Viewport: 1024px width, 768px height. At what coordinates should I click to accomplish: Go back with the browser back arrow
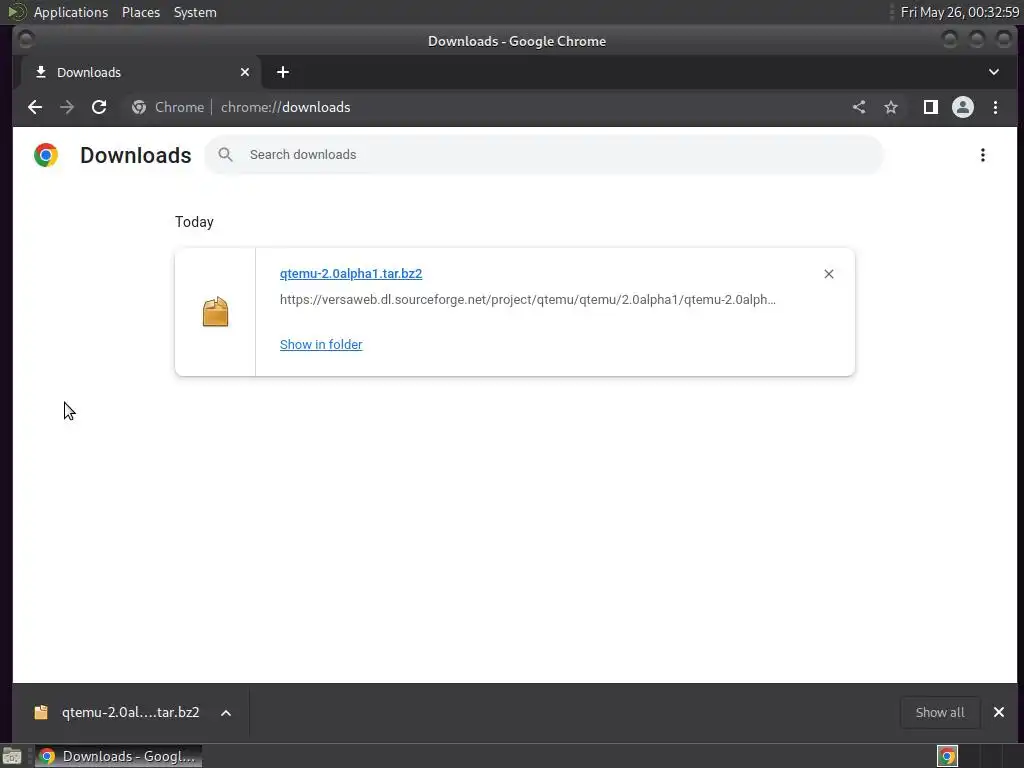[35, 107]
